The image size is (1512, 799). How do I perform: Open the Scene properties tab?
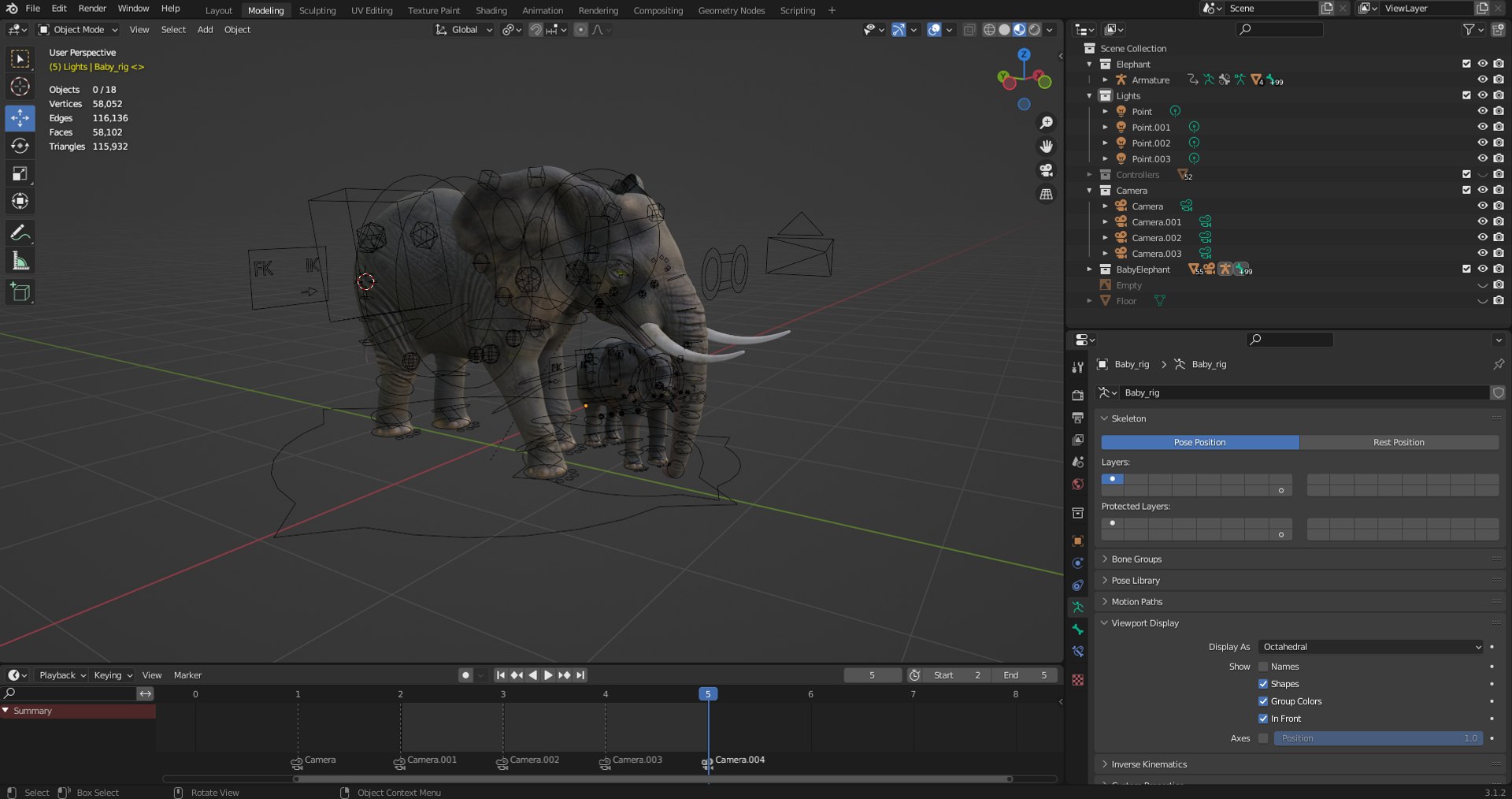tap(1078, 462)
